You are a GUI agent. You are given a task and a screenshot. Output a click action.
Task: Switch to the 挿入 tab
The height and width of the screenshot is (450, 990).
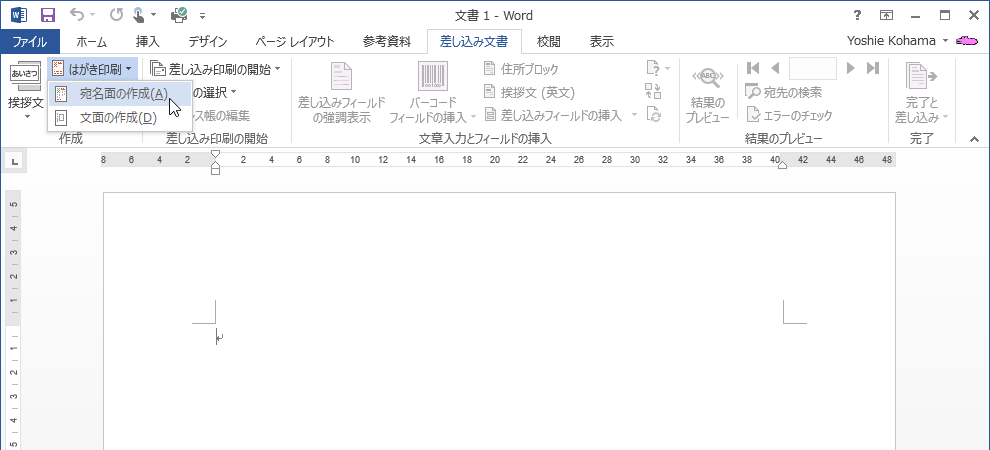pyautogui.click(x=148, y=42)
